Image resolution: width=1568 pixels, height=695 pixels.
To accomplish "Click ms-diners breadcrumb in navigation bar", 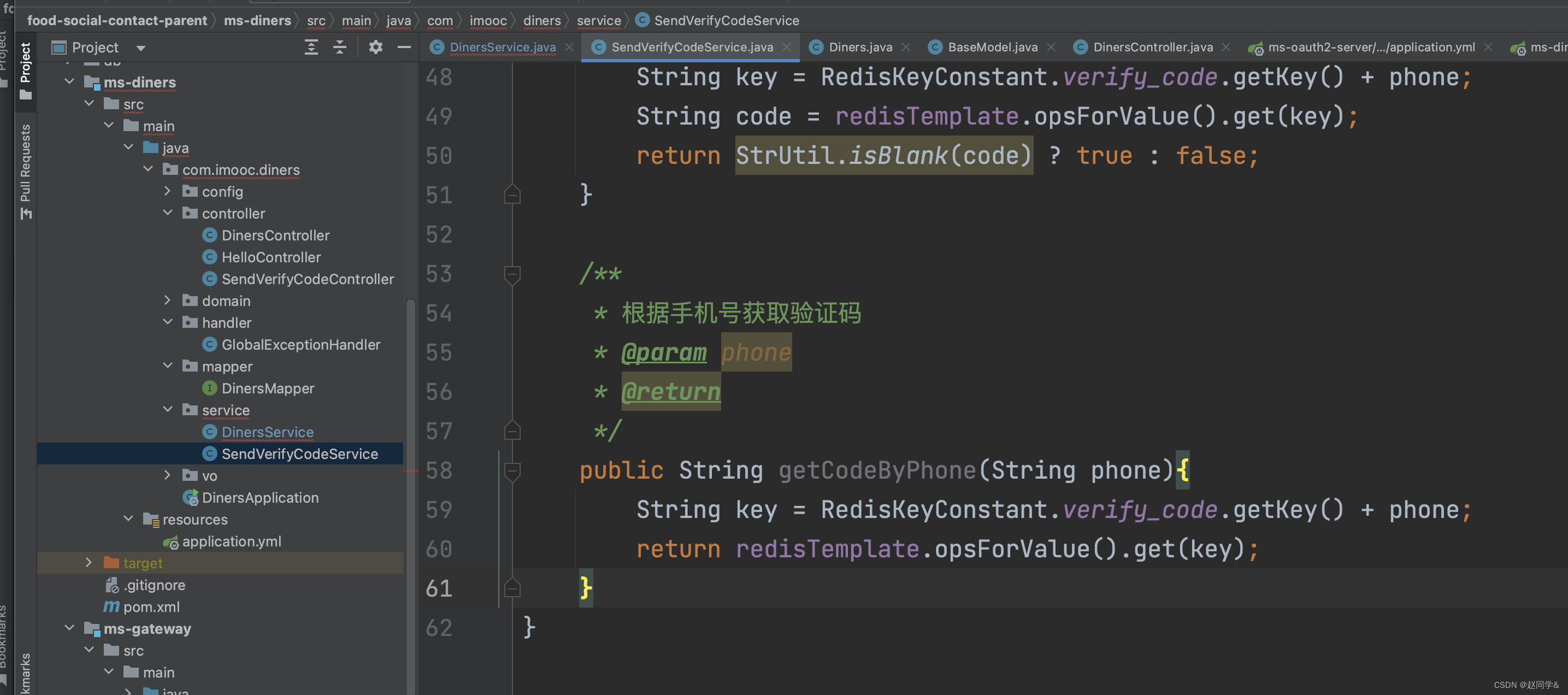I will (257, 21).
